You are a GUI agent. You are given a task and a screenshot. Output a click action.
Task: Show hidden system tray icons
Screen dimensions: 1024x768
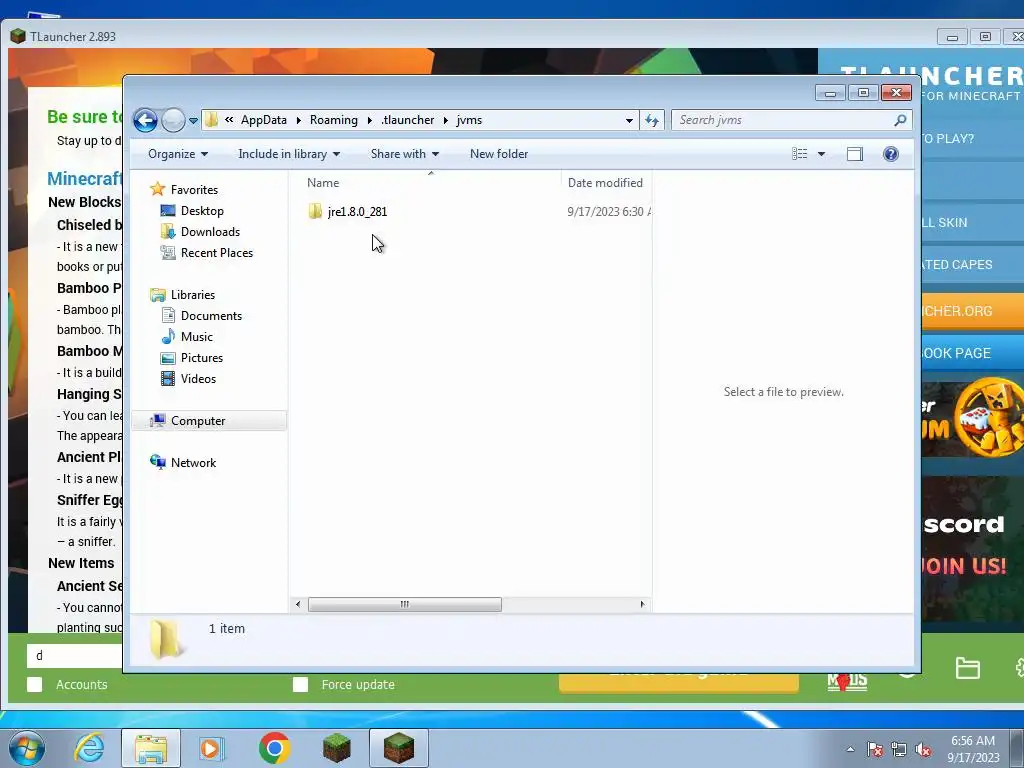(x=850, y=749)
